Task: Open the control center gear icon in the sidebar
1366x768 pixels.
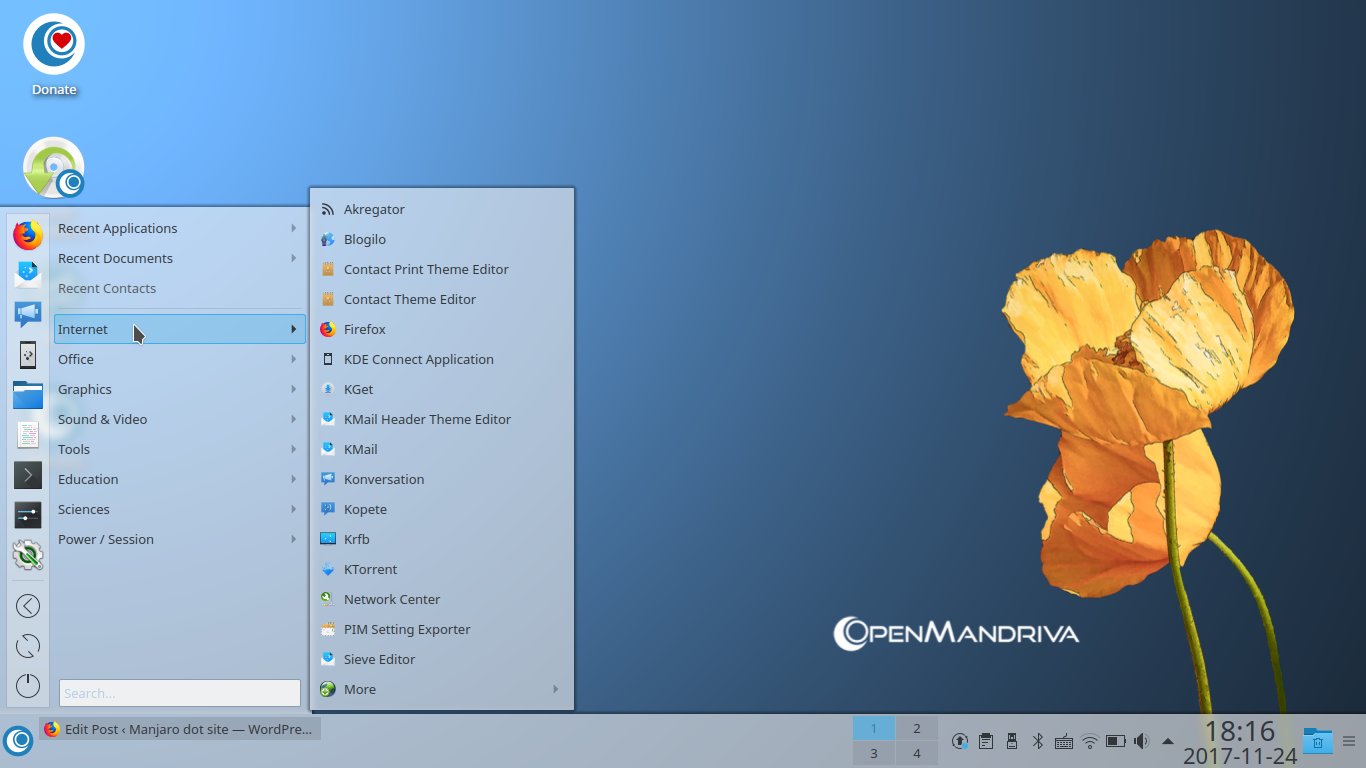Action: [28, 555]
